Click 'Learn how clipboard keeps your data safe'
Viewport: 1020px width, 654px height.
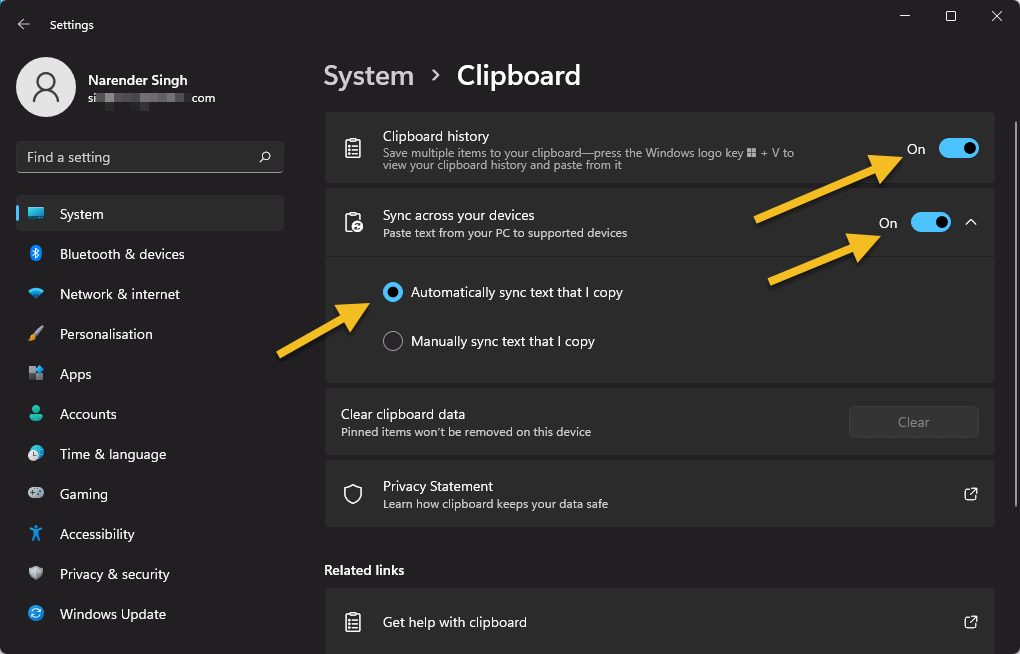click(496, 504)
